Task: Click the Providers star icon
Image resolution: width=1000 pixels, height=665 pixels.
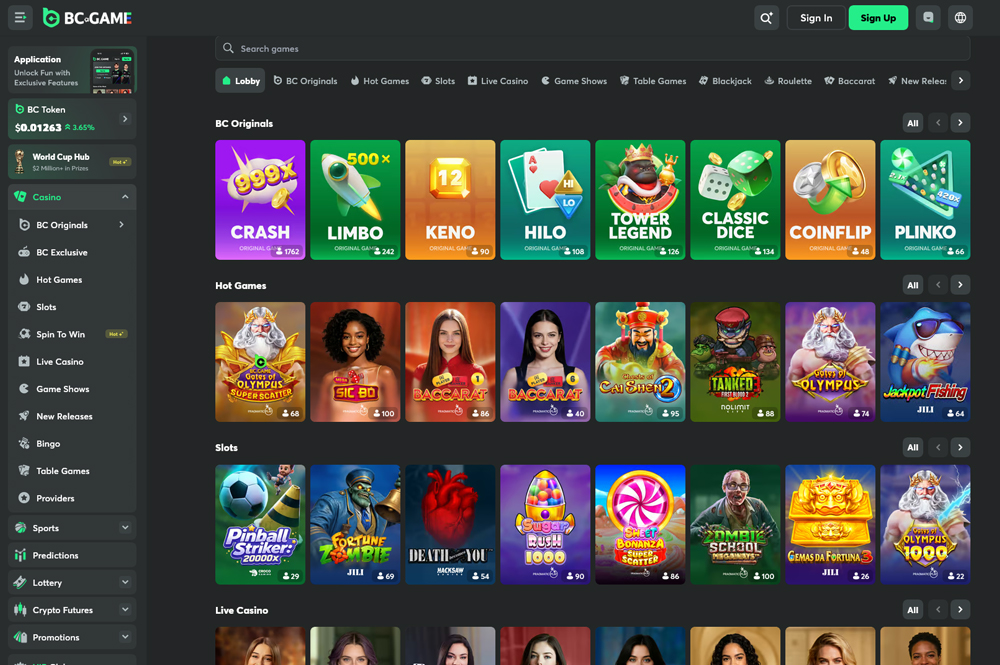Action: pos(24,498)
